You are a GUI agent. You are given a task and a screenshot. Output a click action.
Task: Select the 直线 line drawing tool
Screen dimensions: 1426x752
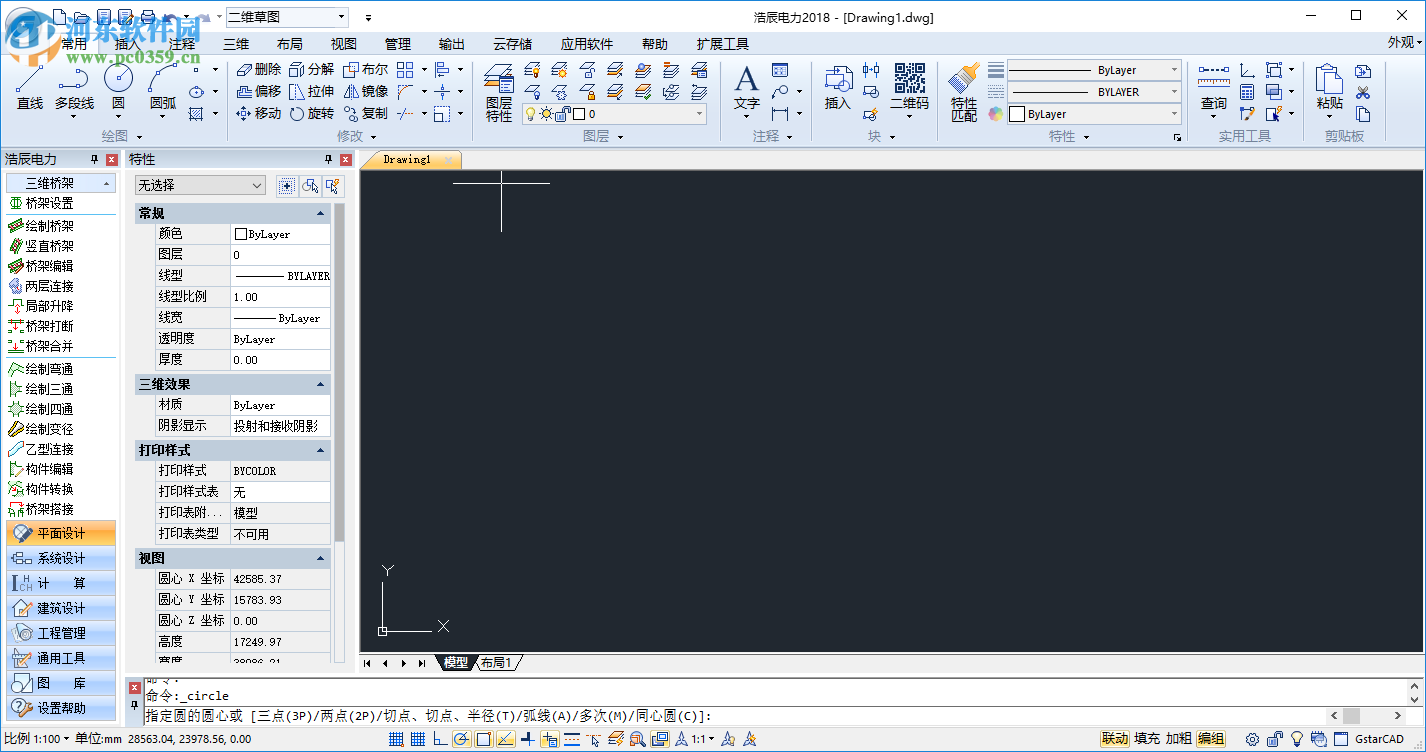(x=29, y=87)
